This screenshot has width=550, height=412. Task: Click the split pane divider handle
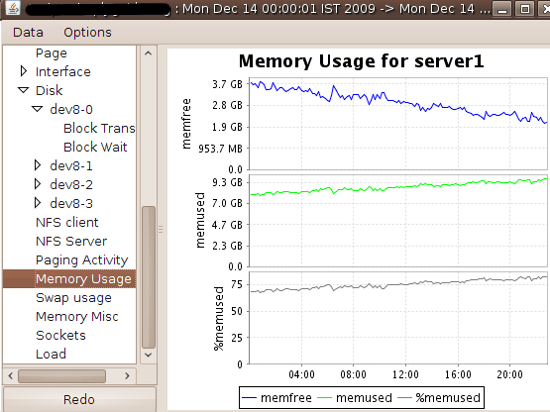[x=161, y=229]
